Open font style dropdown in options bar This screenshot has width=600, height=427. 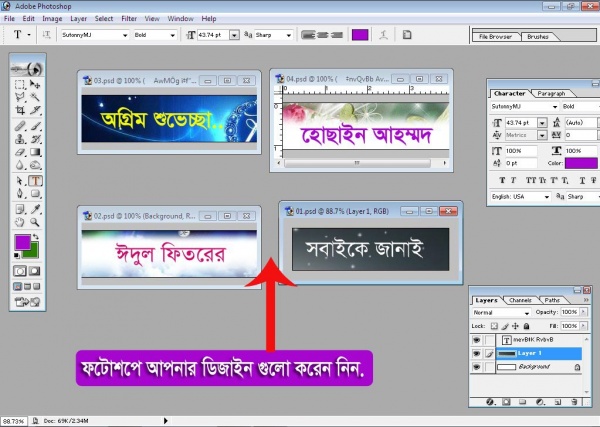click(173, 35)
